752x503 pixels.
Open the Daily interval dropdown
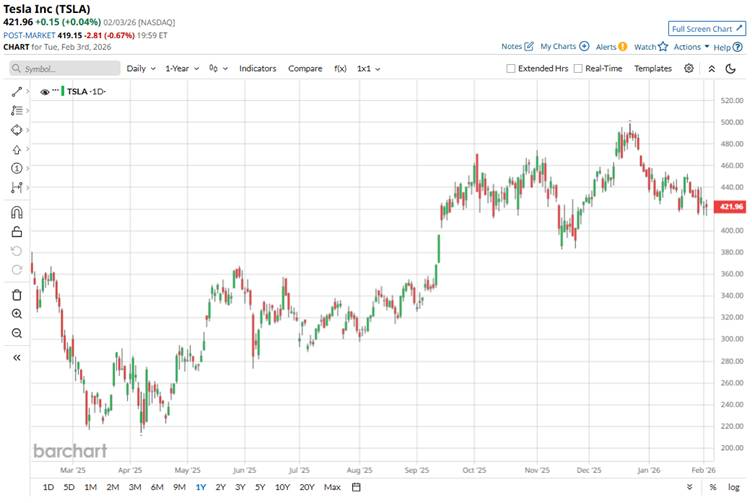pos(140,69)
